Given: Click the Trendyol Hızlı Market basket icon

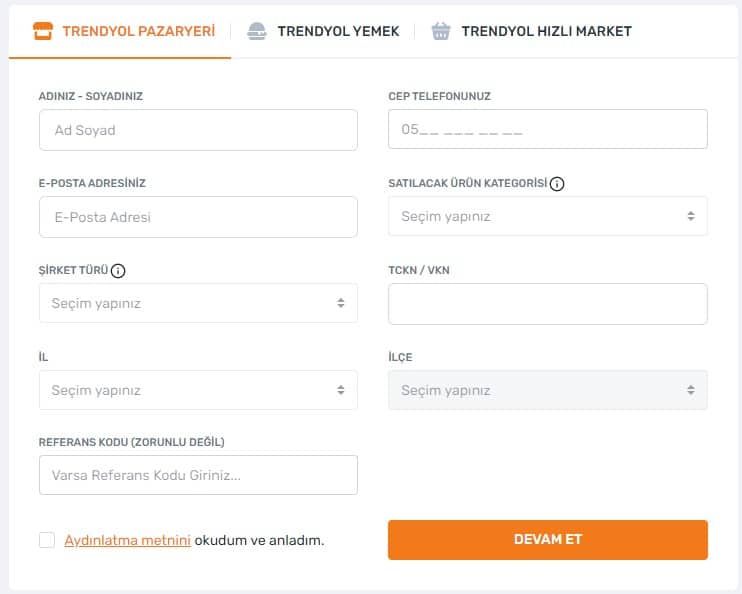Looking at the screenshot, I should [441, 31].
